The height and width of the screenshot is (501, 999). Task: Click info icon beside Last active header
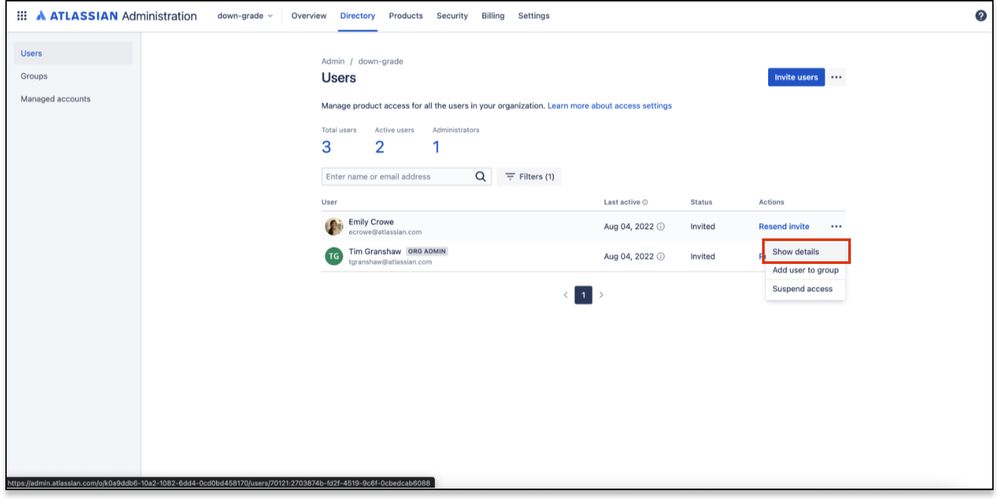[645, 203]
